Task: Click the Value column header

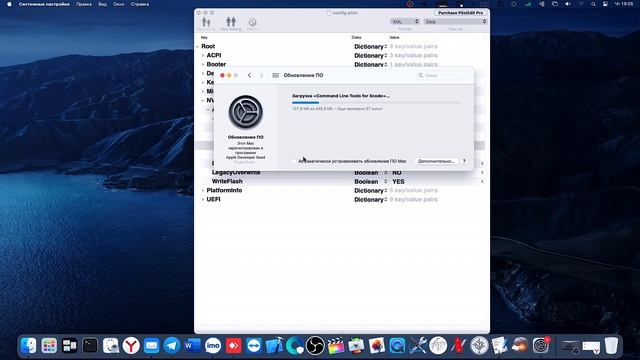Action: (x=394, y=38)
